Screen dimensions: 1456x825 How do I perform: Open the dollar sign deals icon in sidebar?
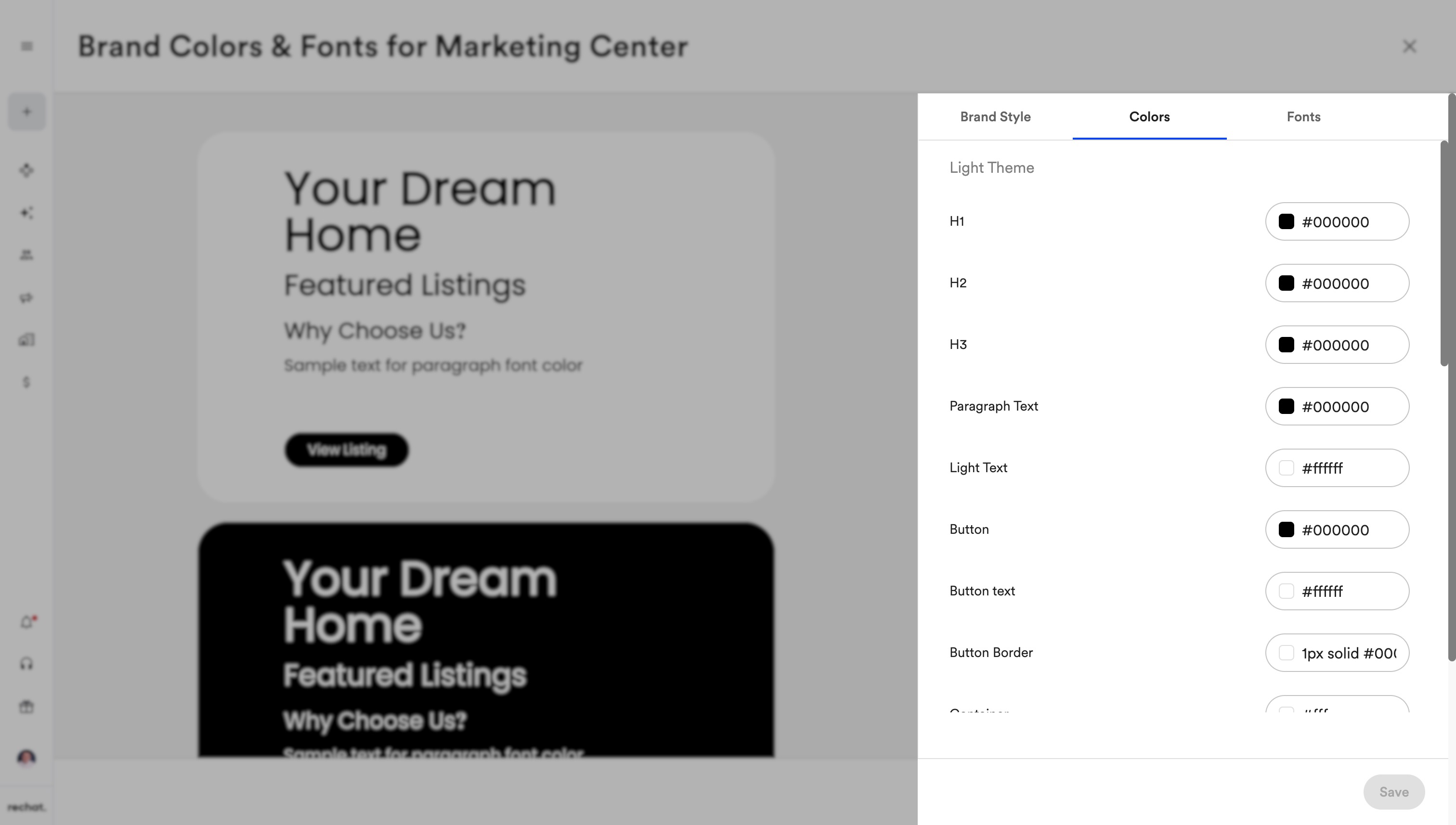coord(26,383)
